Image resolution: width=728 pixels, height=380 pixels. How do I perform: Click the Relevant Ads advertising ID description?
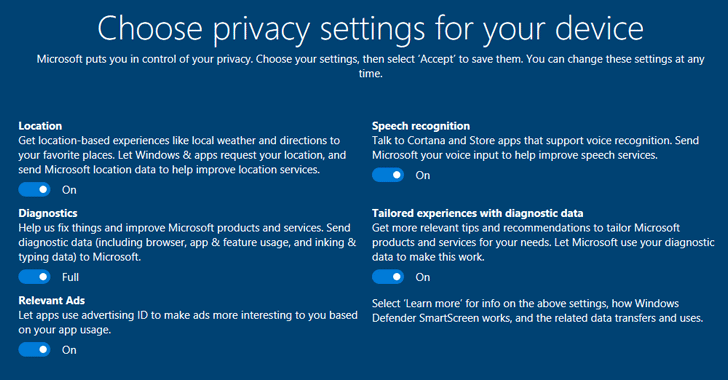(x=188, y=322)
